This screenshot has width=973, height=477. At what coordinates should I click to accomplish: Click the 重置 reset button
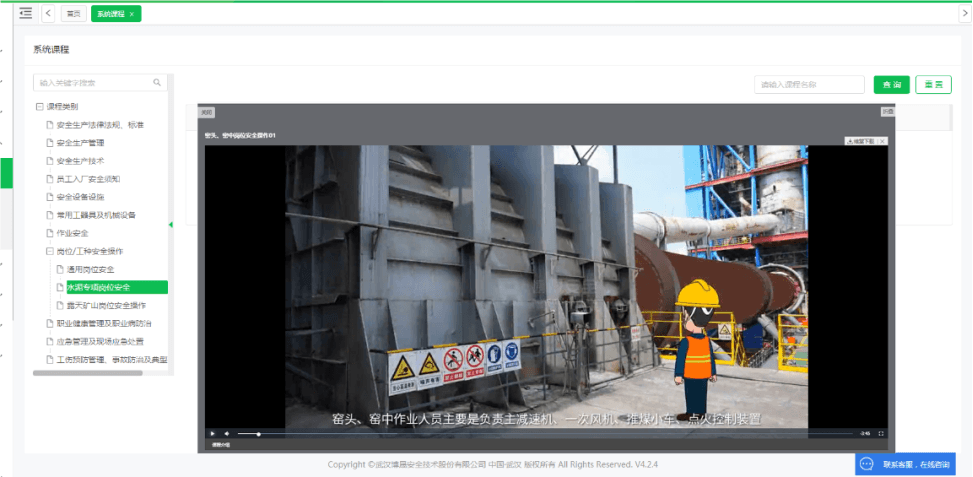(x=933, y=85)
